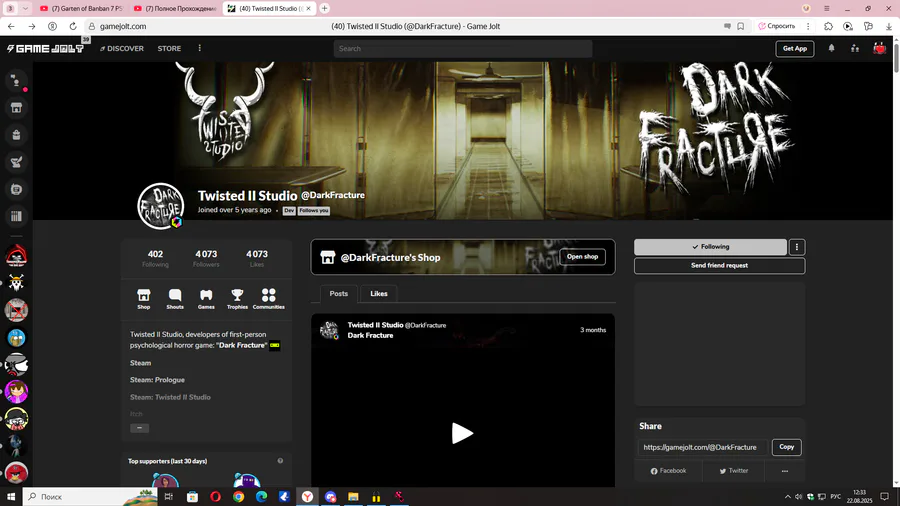Open the game library icon in left sidebar

pyautogui.click(x=16, y=216)
